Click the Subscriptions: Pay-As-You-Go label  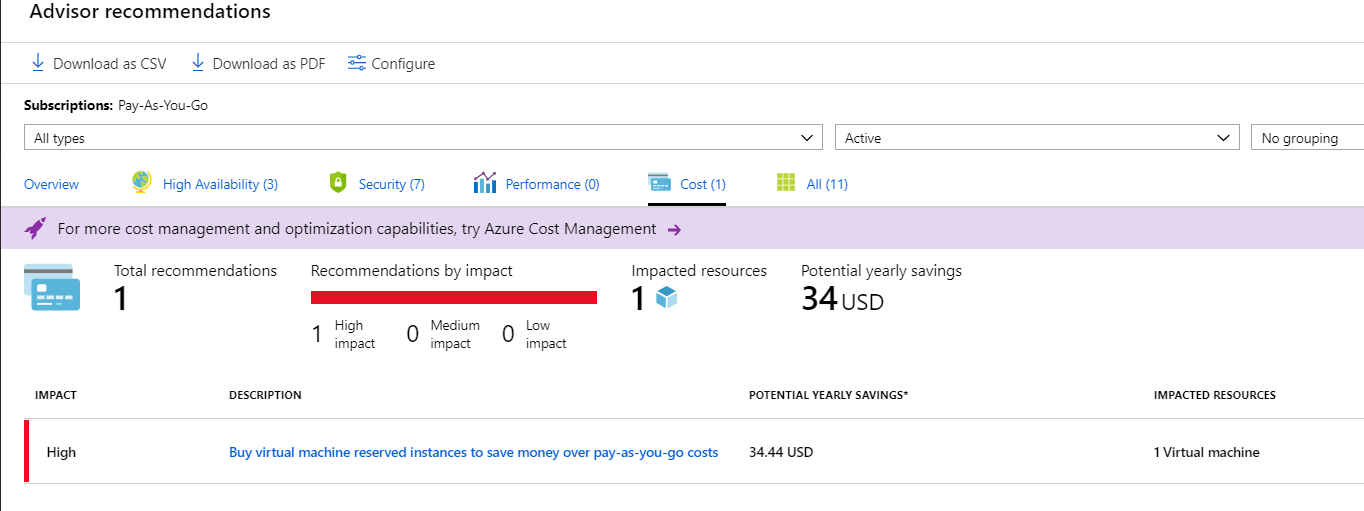(x=116, y=105)
